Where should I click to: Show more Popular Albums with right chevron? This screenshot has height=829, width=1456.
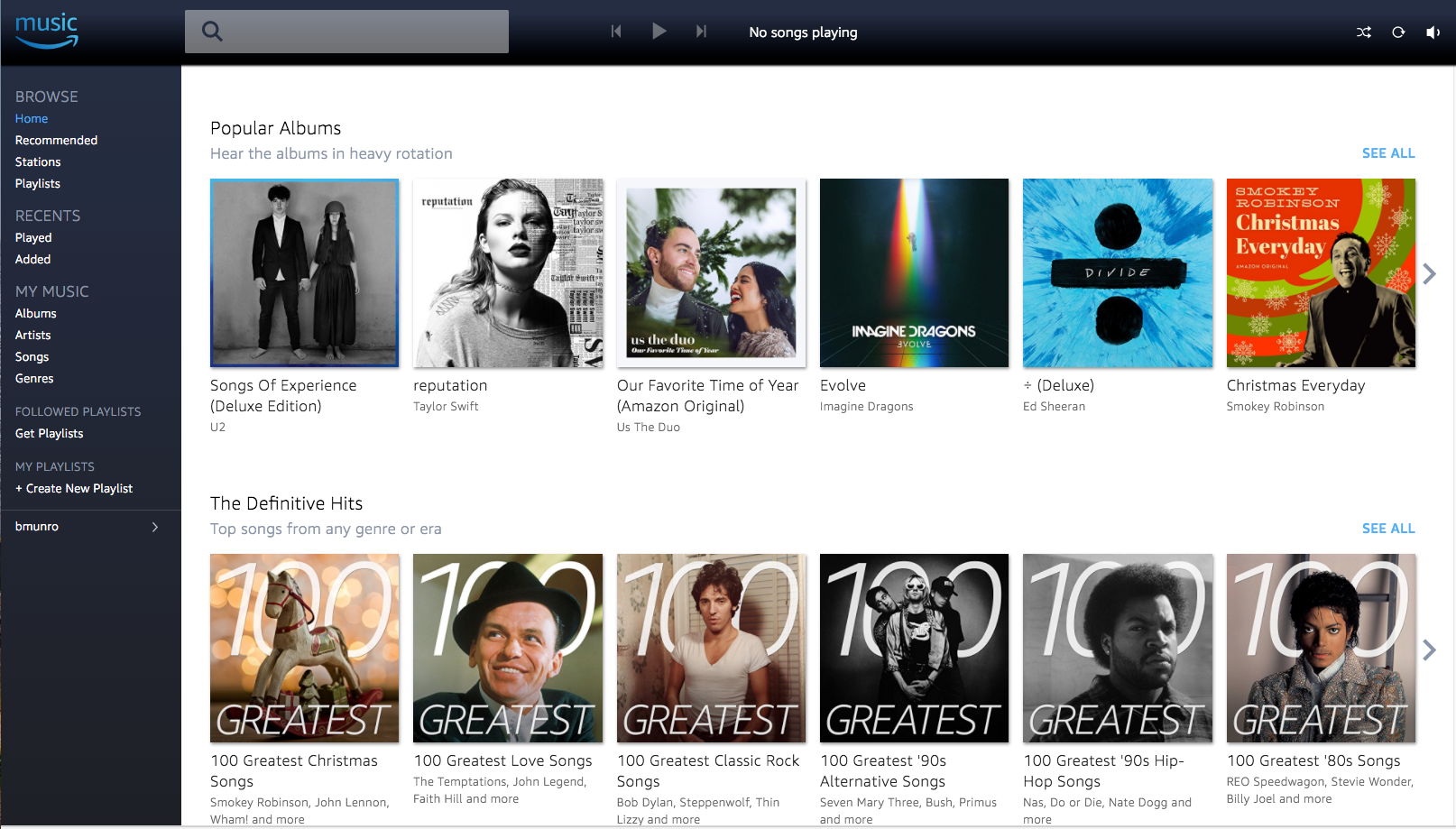(1429, 273)
